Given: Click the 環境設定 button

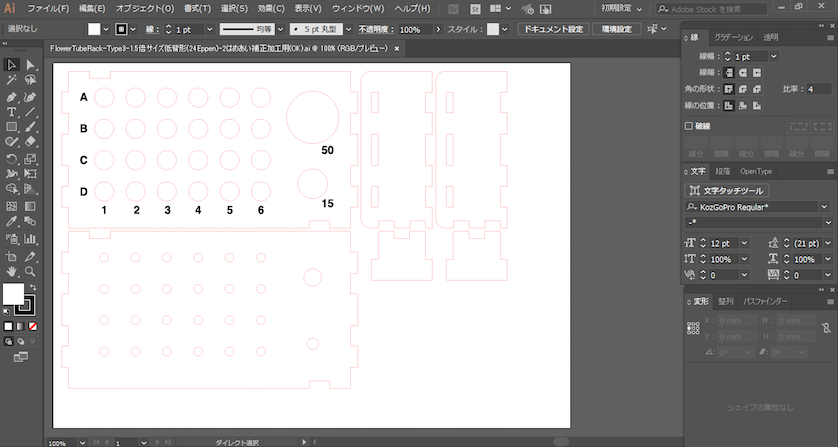Looking at the screenshot, I should pos(616,30).
